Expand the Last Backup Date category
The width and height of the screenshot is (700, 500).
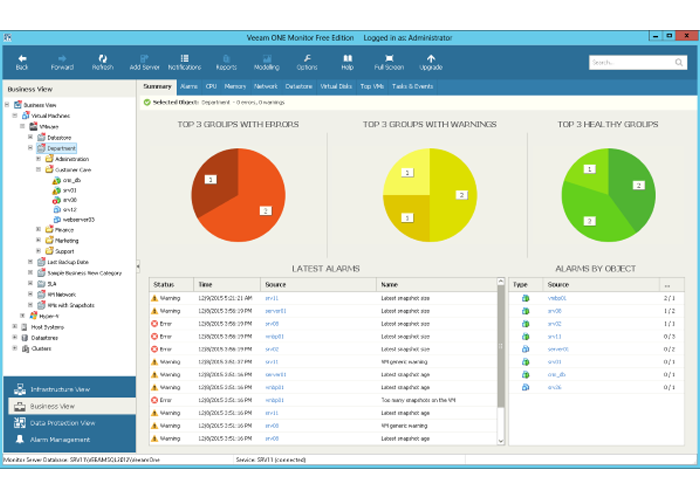pyautogui.click(x=30, y=262)
